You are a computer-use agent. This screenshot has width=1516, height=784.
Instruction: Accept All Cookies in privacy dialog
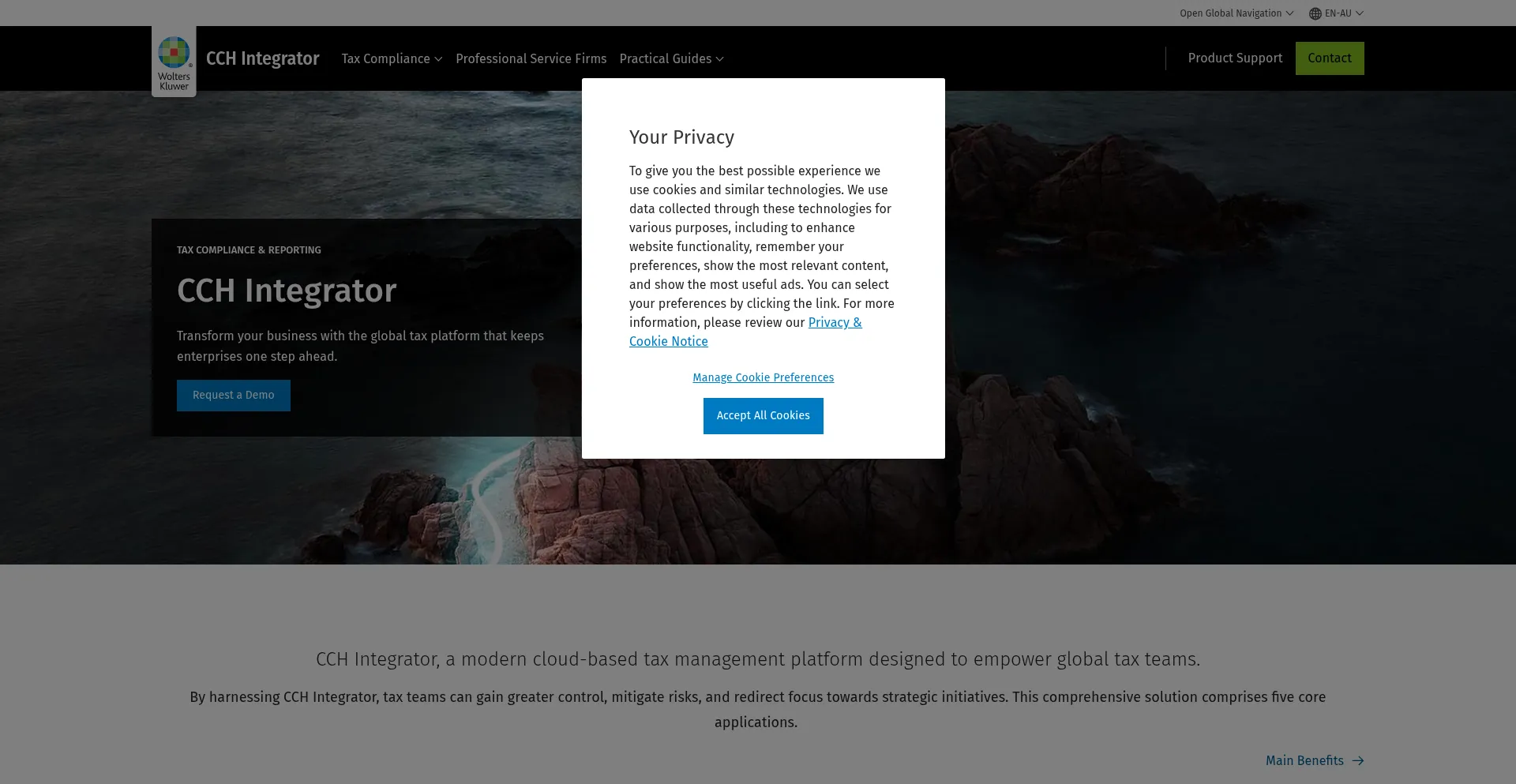763,415
